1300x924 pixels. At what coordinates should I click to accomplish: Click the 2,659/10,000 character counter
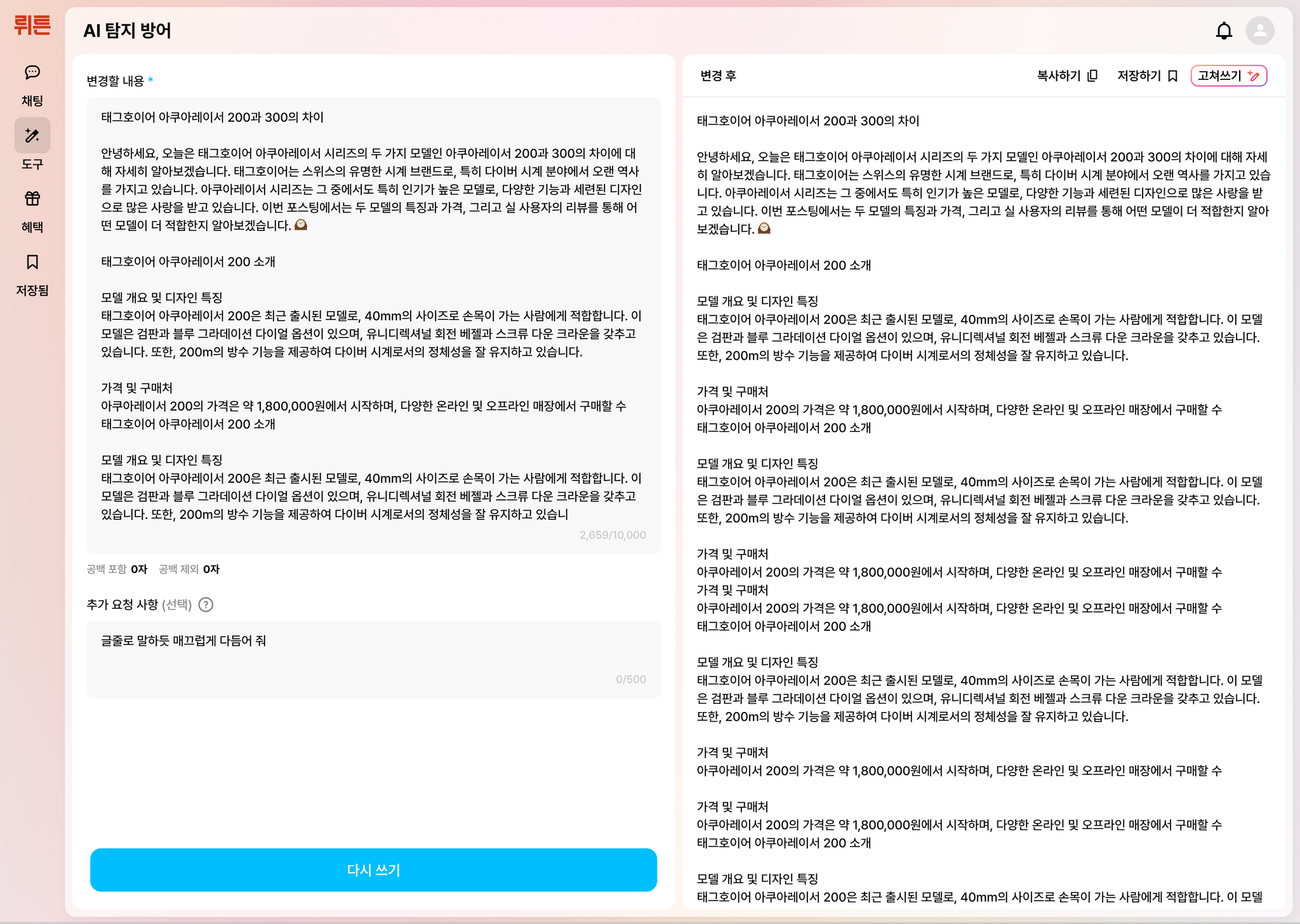point(613,535)
